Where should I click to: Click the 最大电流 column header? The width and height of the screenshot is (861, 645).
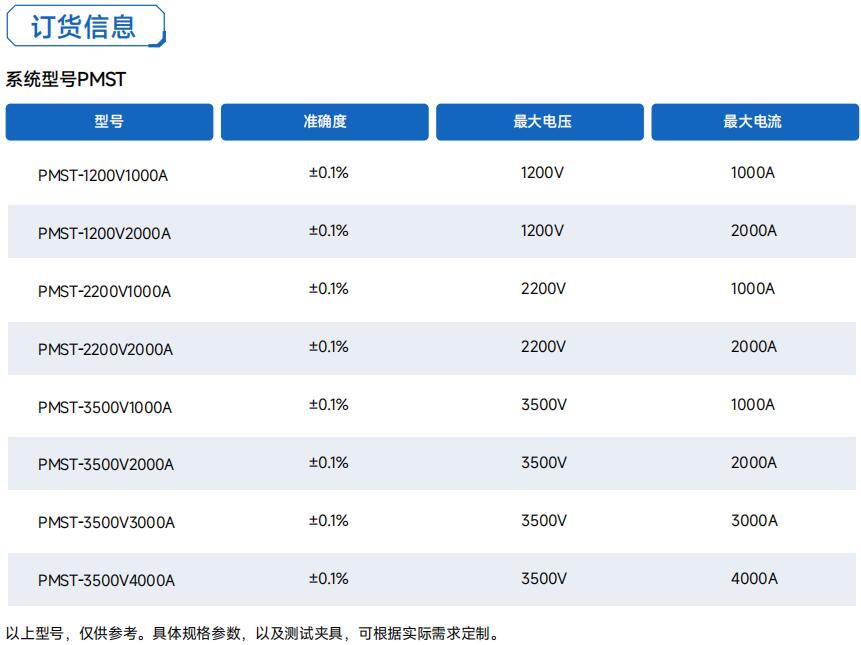point(753,122)
